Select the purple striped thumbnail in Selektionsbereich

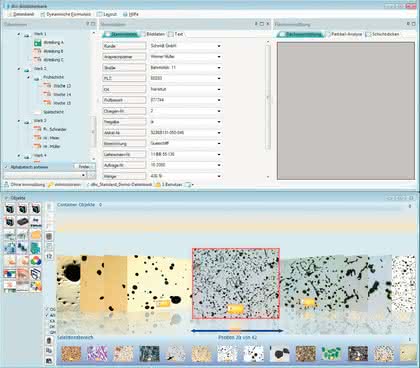tap(97, 354)
